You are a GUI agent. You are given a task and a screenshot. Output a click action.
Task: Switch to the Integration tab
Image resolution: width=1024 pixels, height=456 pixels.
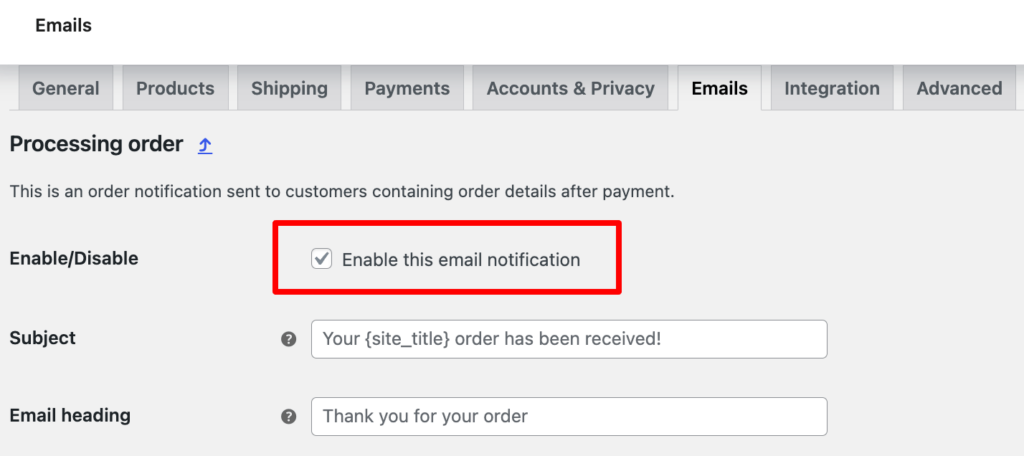click(832, 88)
